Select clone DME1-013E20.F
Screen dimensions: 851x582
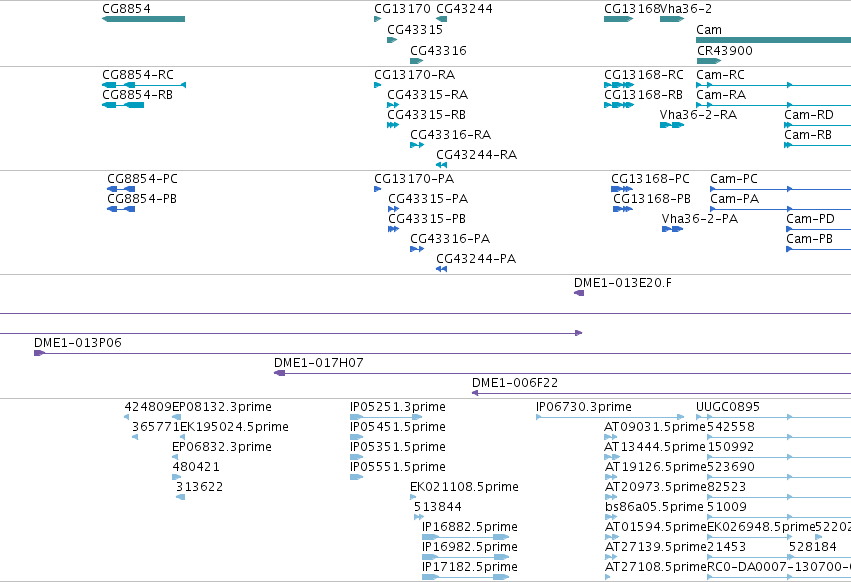(x=623, y=283)
